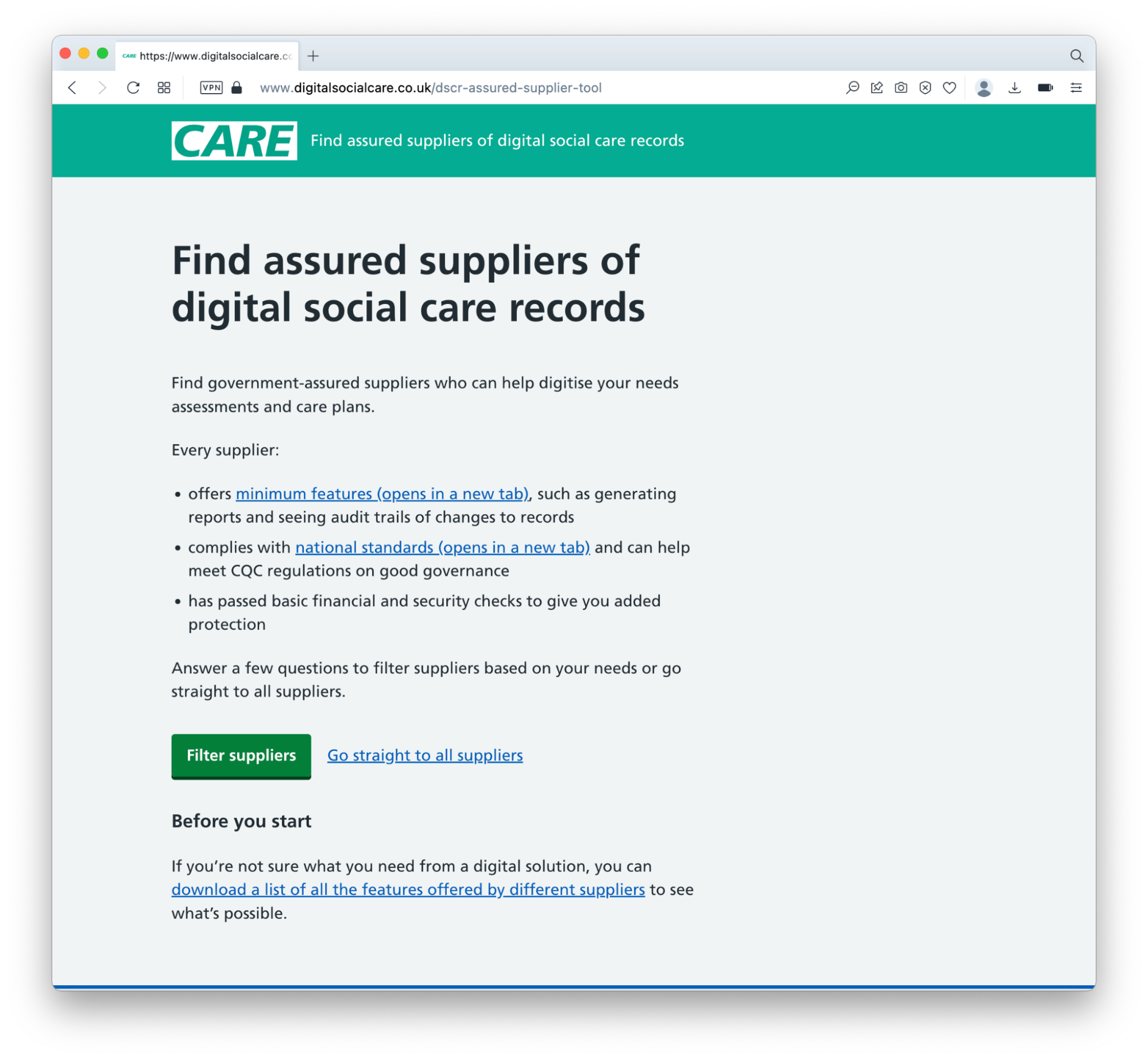Image resolution: width=1148 pixels, height=1060 pixels.
Task: Click the Filter suppliers green button
Action: [240, 755]
